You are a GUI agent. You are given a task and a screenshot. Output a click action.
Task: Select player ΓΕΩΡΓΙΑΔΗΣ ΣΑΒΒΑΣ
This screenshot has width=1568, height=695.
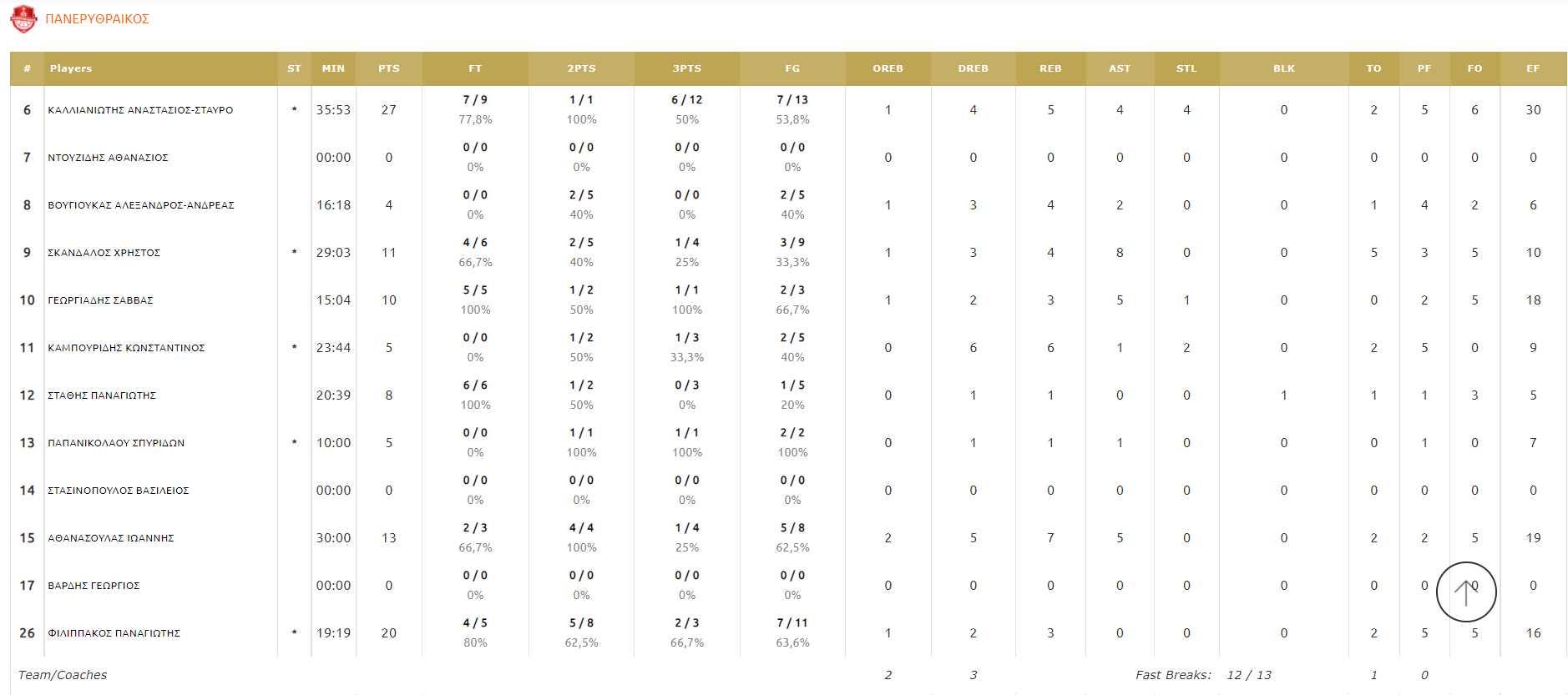[100, 300]
